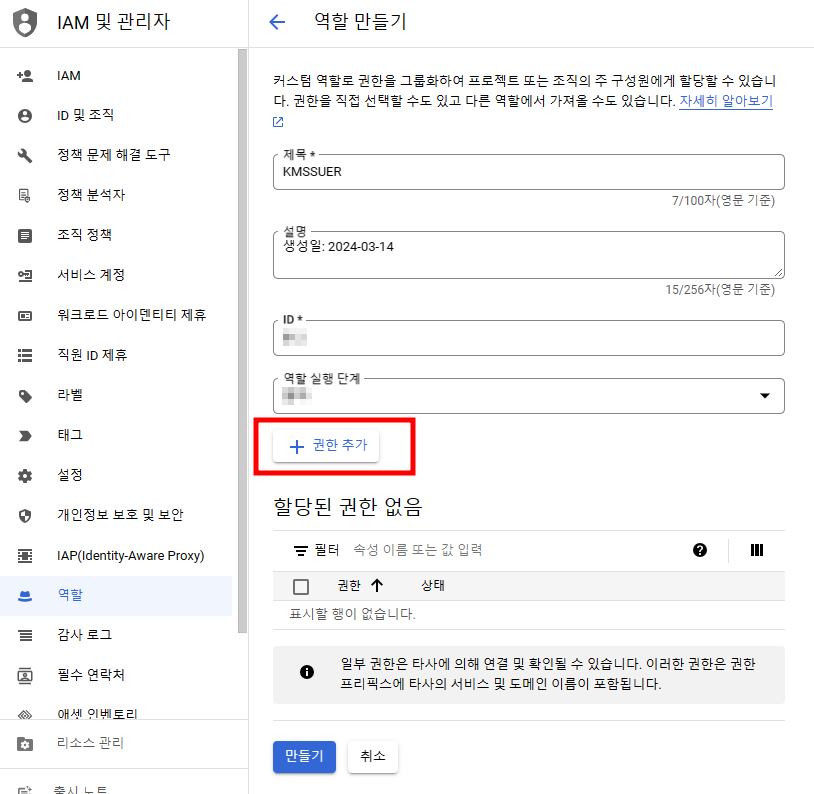Click the ID 및 조직 account icon
The image size is (814, 794).
tap(25, 116)
